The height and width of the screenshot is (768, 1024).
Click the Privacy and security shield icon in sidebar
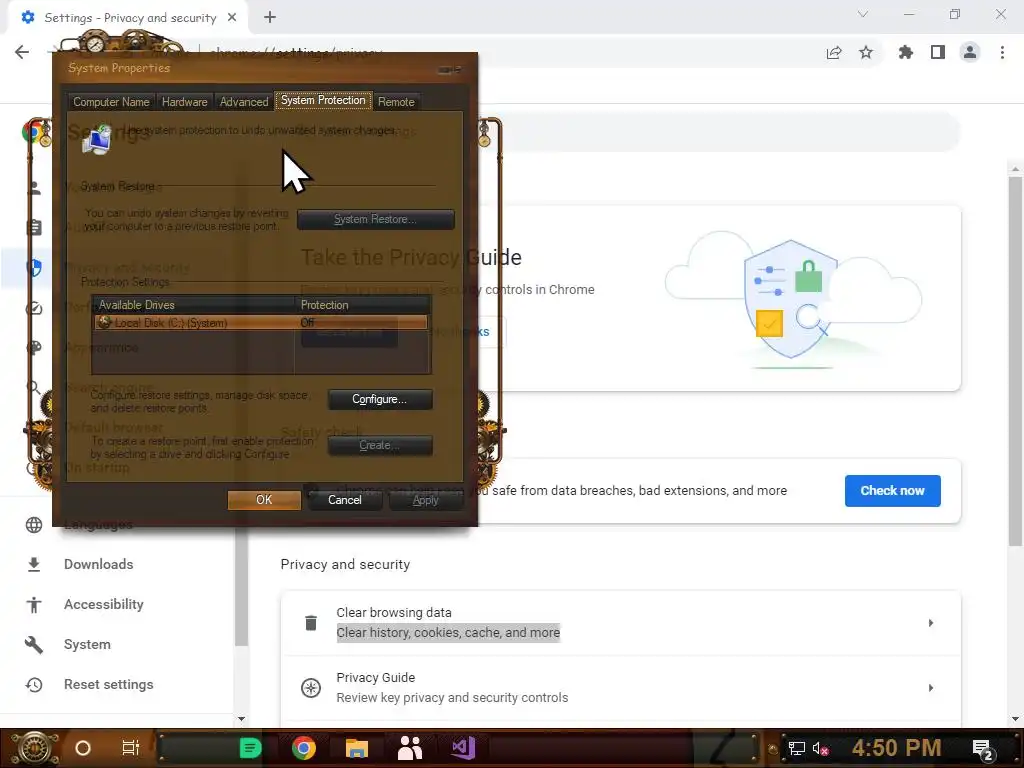35,267
